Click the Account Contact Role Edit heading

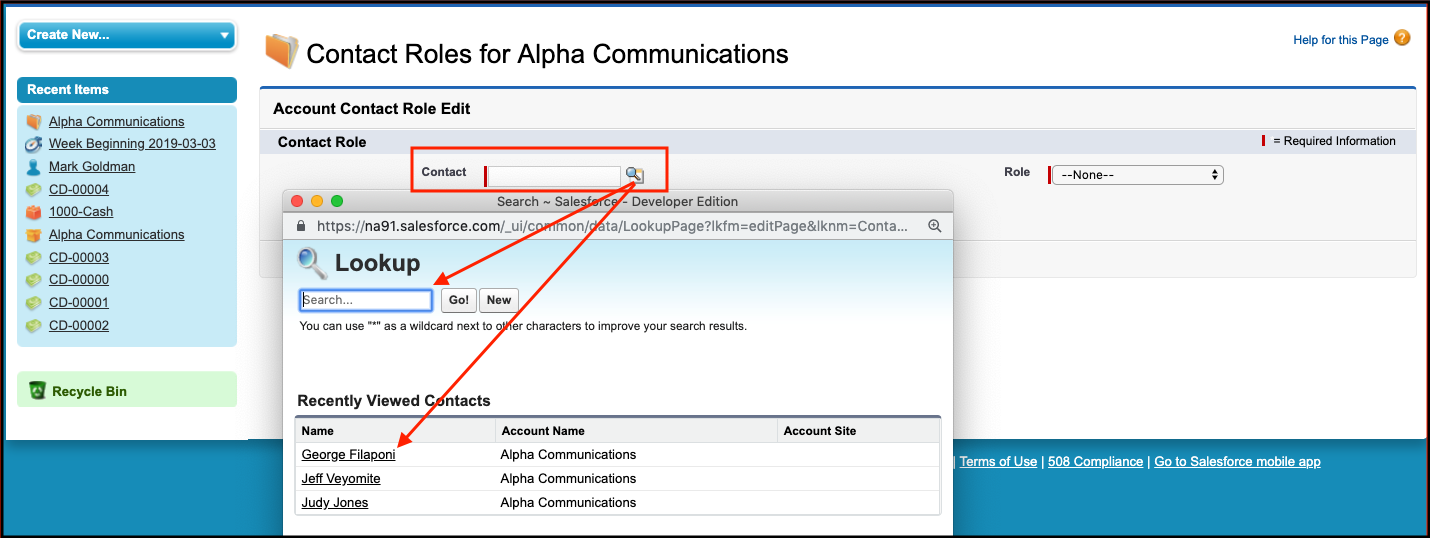tap(372, 108)
